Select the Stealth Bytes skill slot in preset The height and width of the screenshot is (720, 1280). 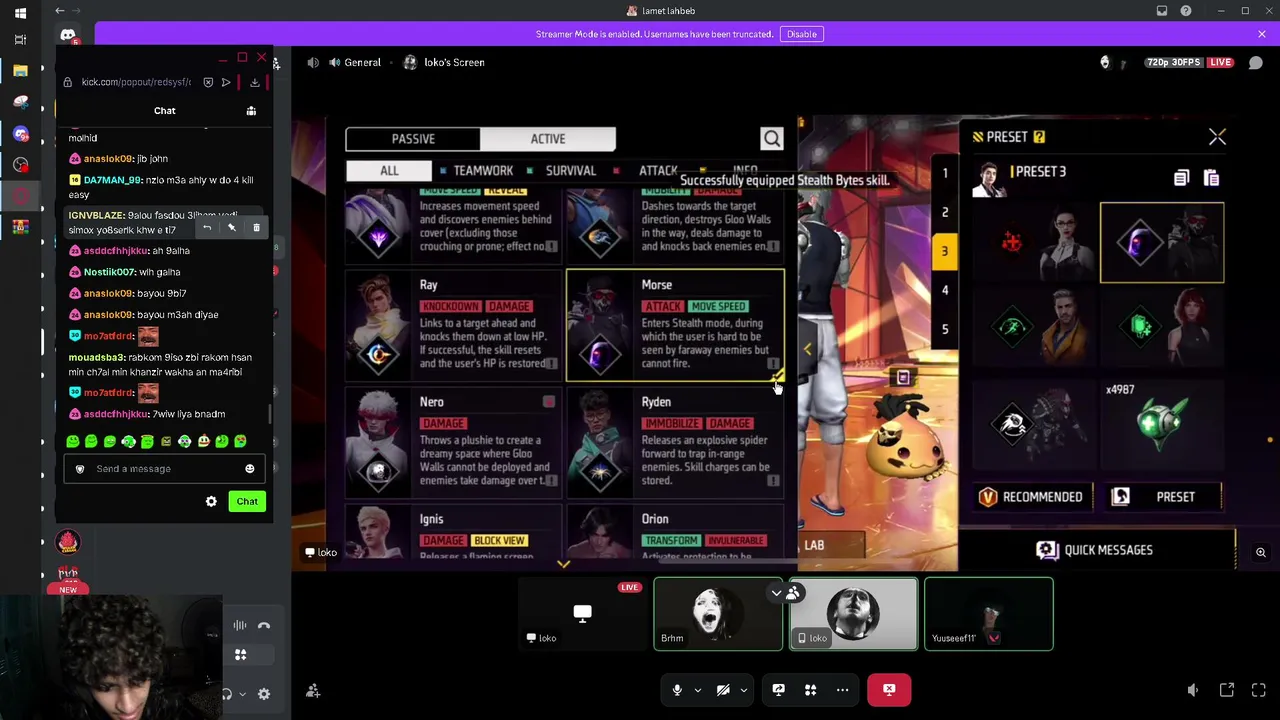1162,242
